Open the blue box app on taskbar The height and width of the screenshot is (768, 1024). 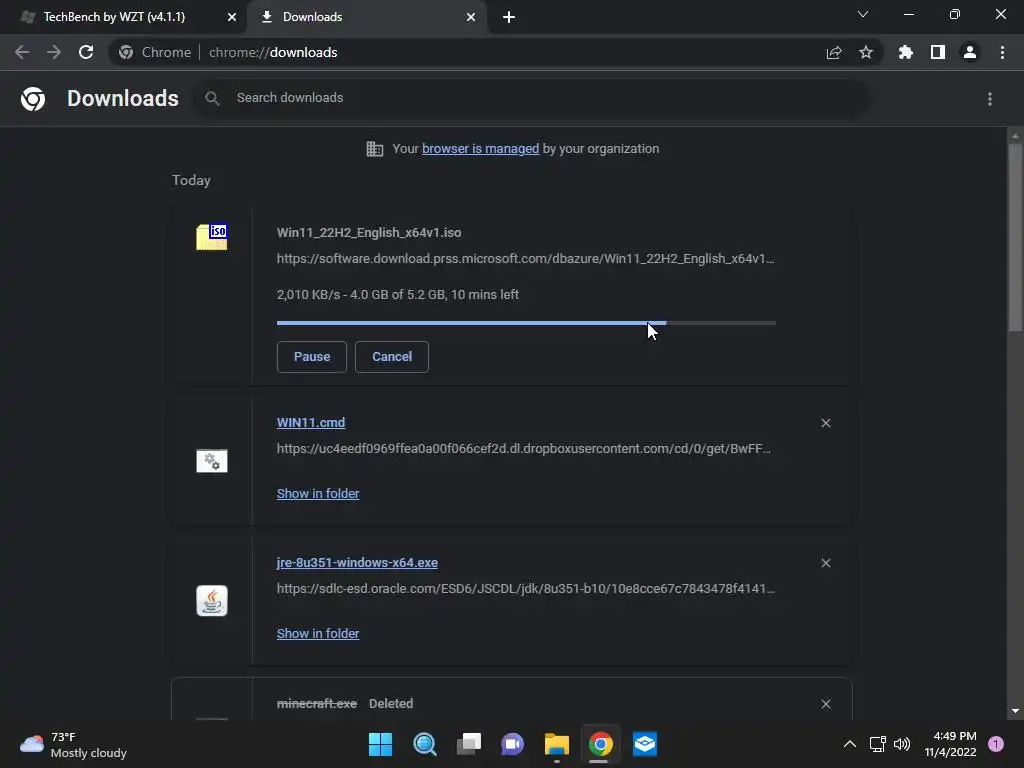pyautogui.click(x=645, y=744)
